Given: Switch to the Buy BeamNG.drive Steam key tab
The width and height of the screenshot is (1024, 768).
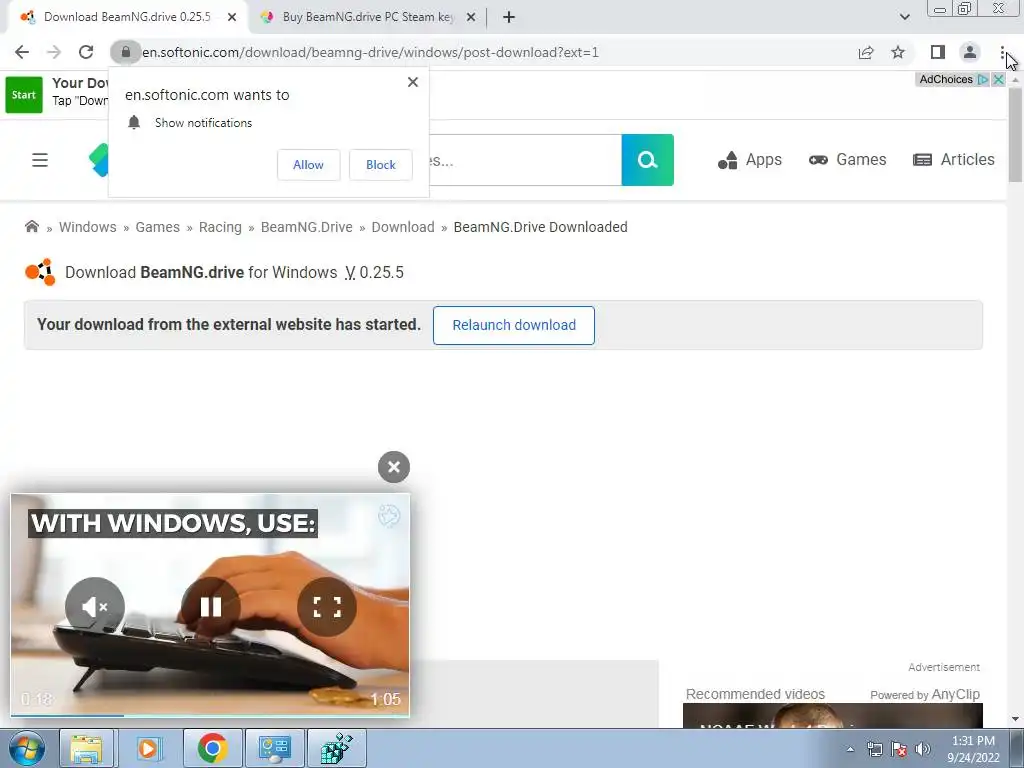Looking at the screenshot, I should click(367, 17).
